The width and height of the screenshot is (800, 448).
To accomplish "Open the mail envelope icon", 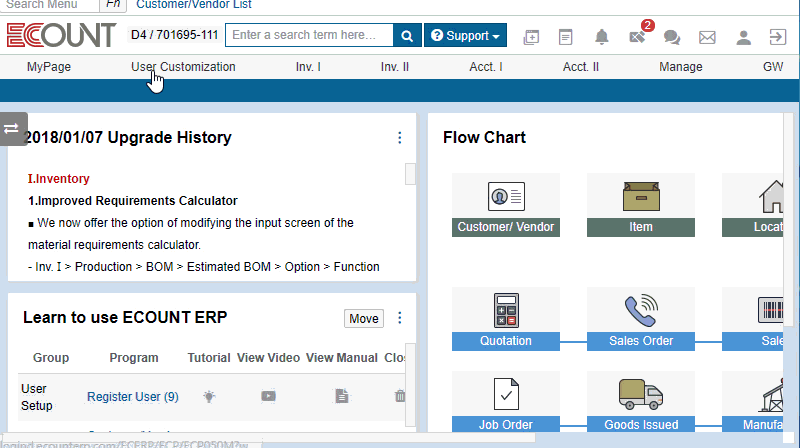I will 707,37.
